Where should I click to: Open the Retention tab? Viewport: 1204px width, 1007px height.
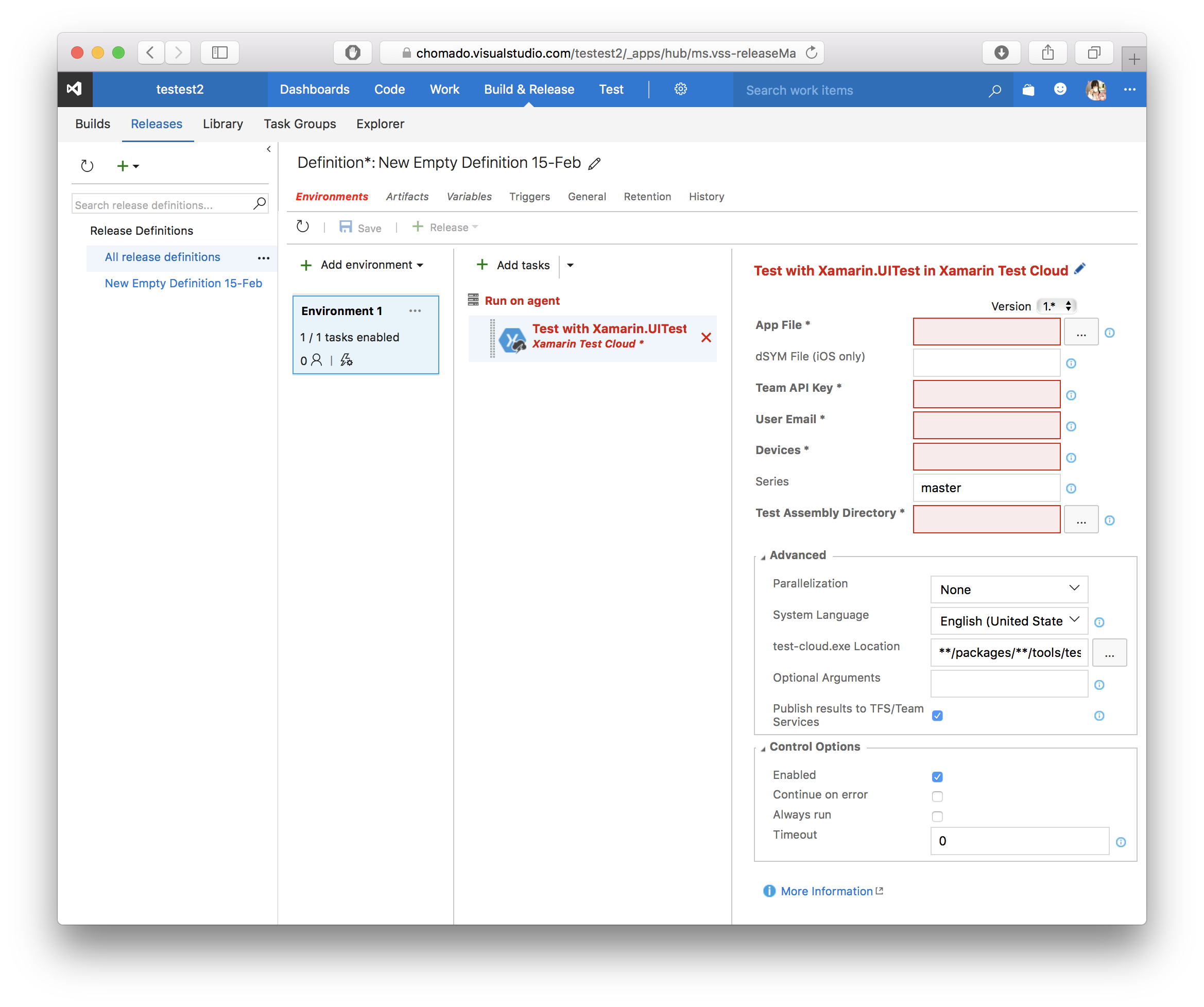click(x=647, y=197)
